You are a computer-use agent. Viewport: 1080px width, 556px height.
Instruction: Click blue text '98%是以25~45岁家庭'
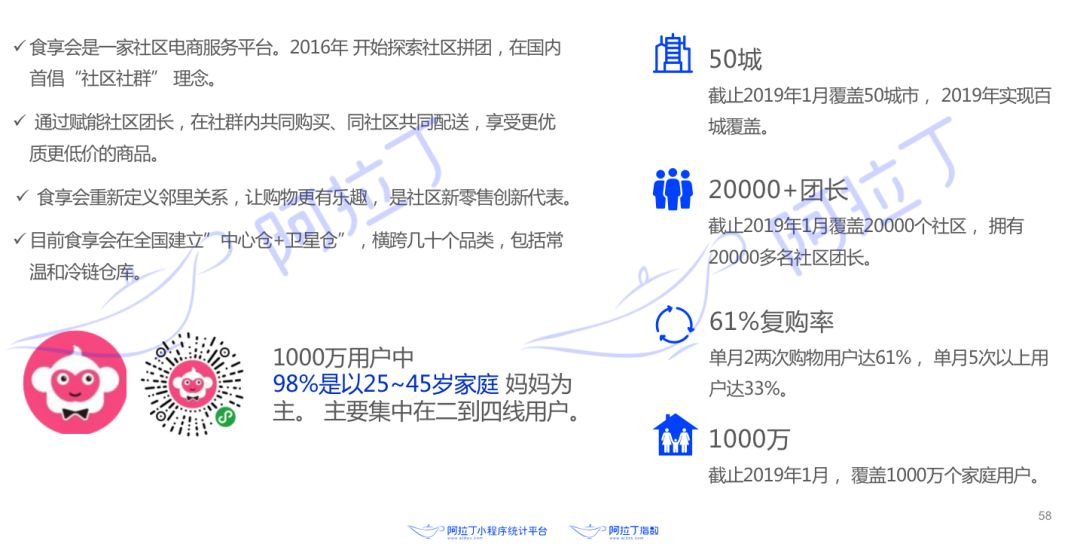click(x=386, y=384)
